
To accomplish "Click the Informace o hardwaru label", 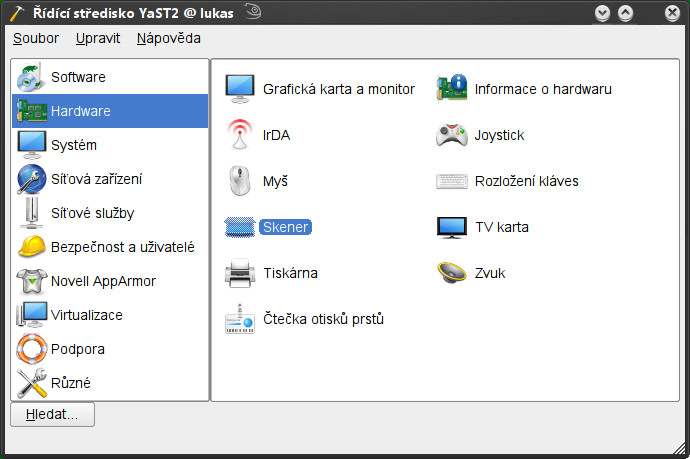I will coord(543,89).
